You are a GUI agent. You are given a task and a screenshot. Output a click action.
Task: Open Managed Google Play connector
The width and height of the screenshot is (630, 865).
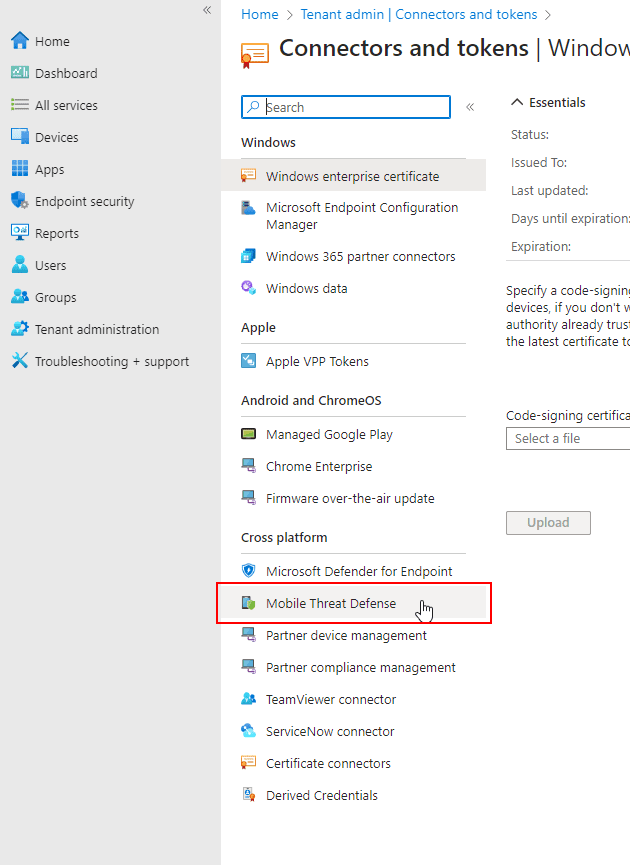point(328,434)
